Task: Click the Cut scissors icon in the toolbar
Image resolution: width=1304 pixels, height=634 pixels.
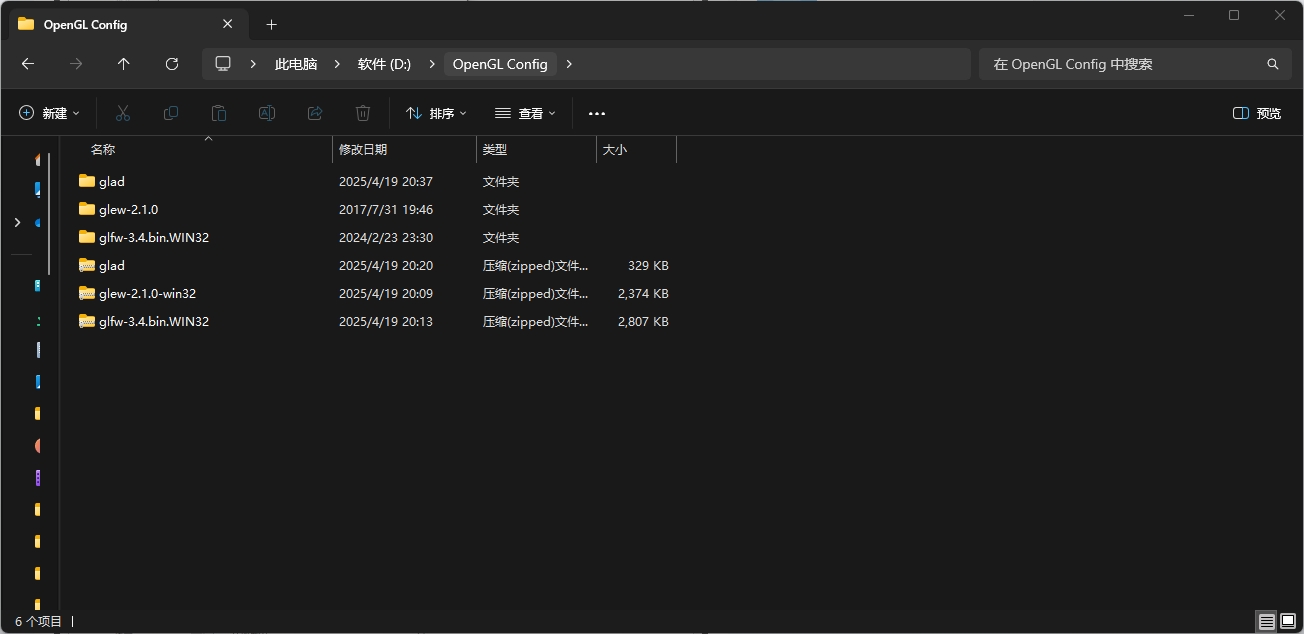Action: click(123, 113)
